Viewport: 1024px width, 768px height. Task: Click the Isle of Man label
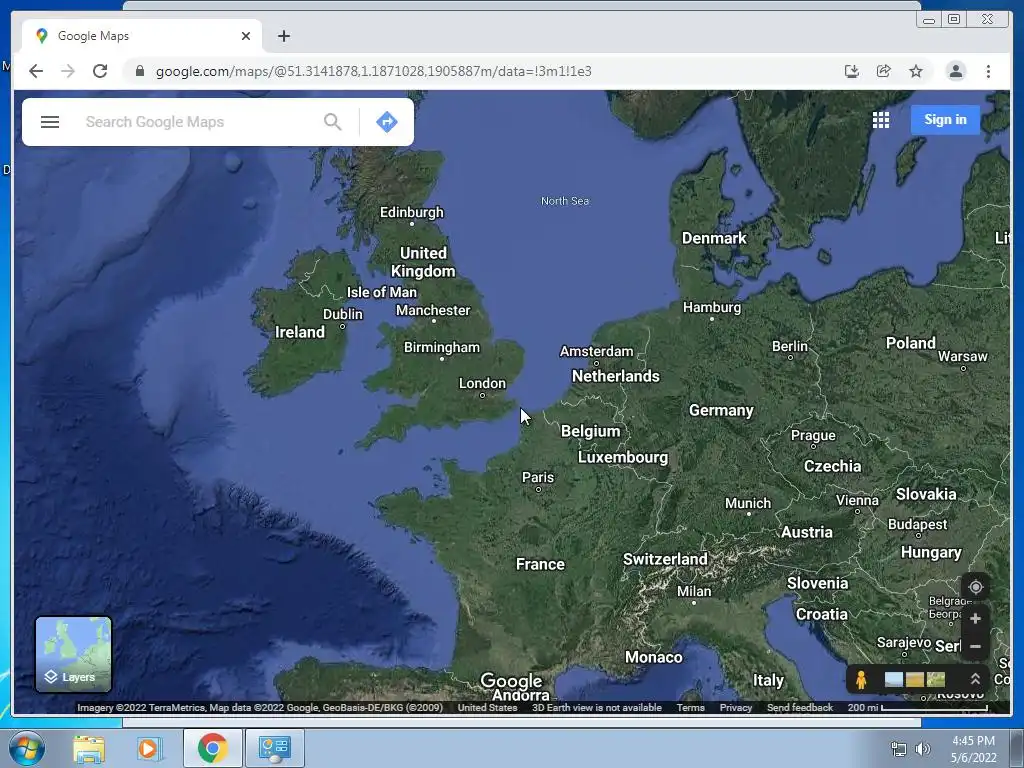coord(381,292)
